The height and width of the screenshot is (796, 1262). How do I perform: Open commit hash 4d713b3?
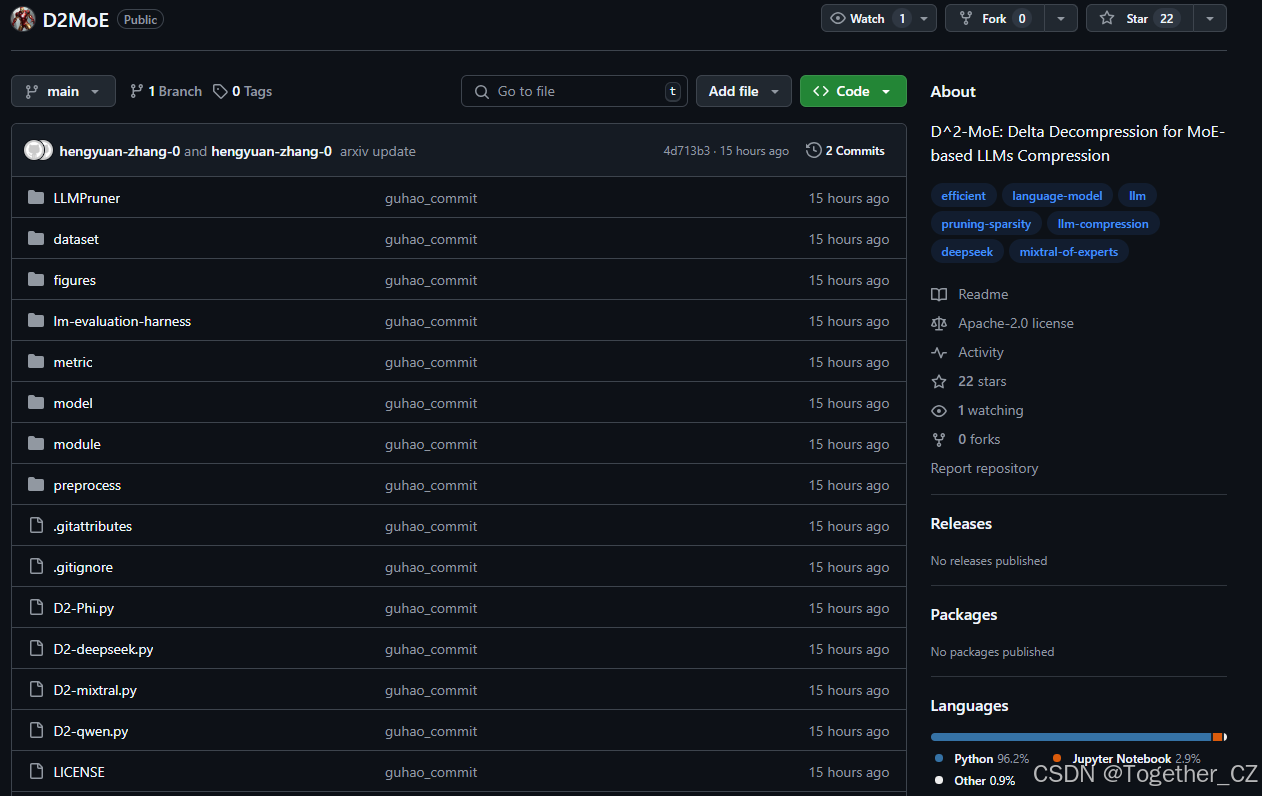[686, 151]
